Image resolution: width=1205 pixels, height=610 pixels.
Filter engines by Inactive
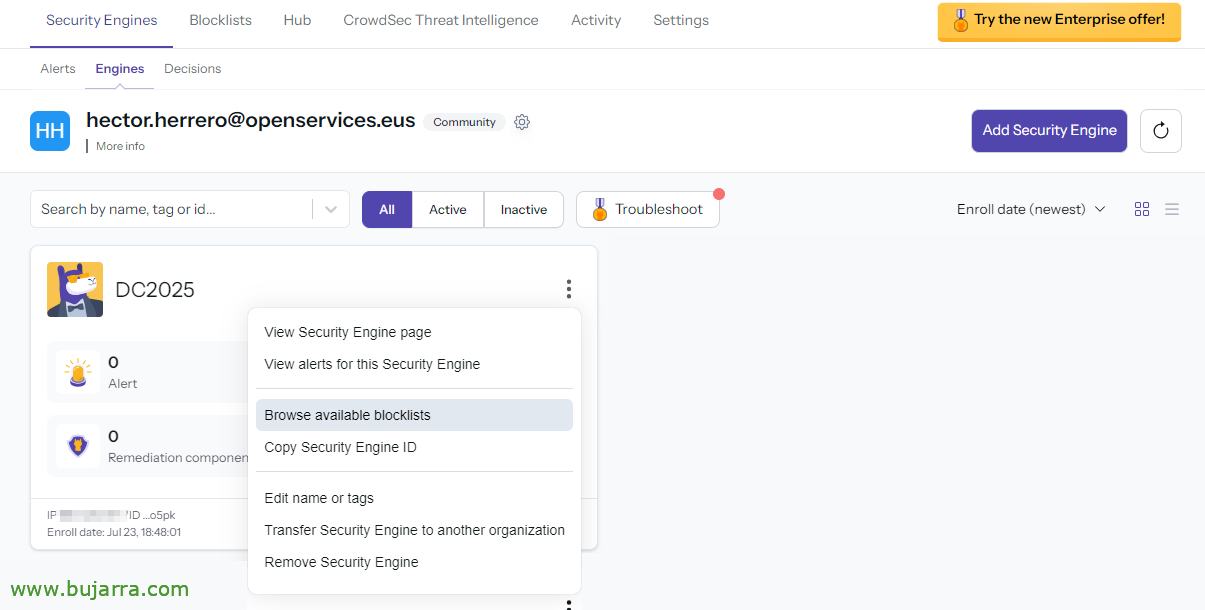pyautogui.click(x=524, y=209)
